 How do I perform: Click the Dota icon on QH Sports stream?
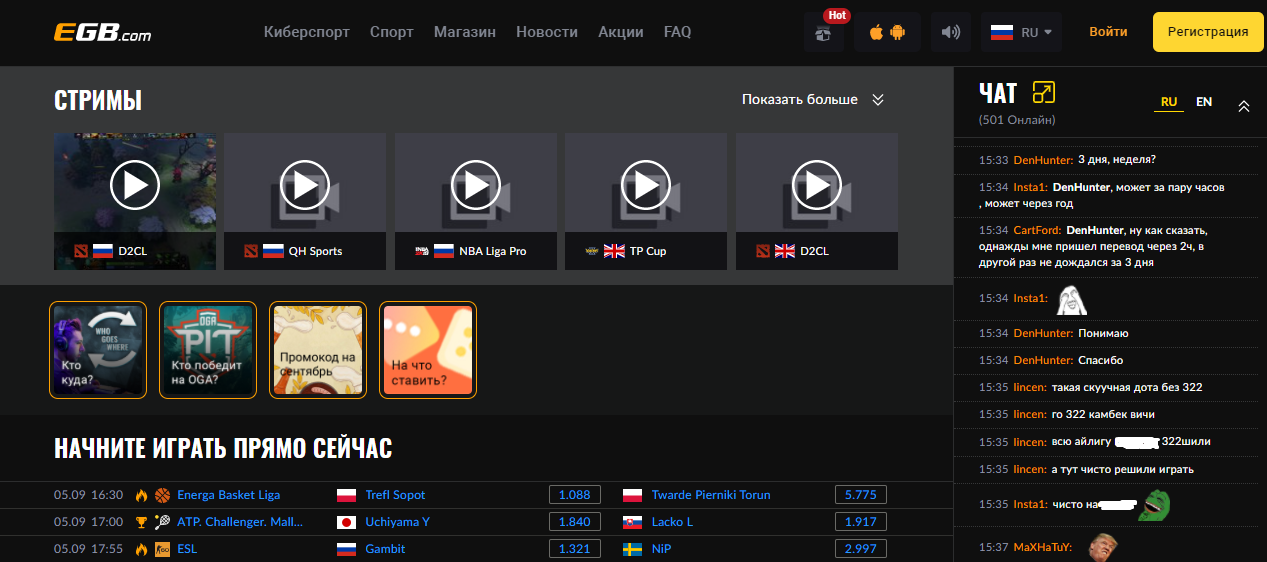pyautogui.click(x=251, y=251)
